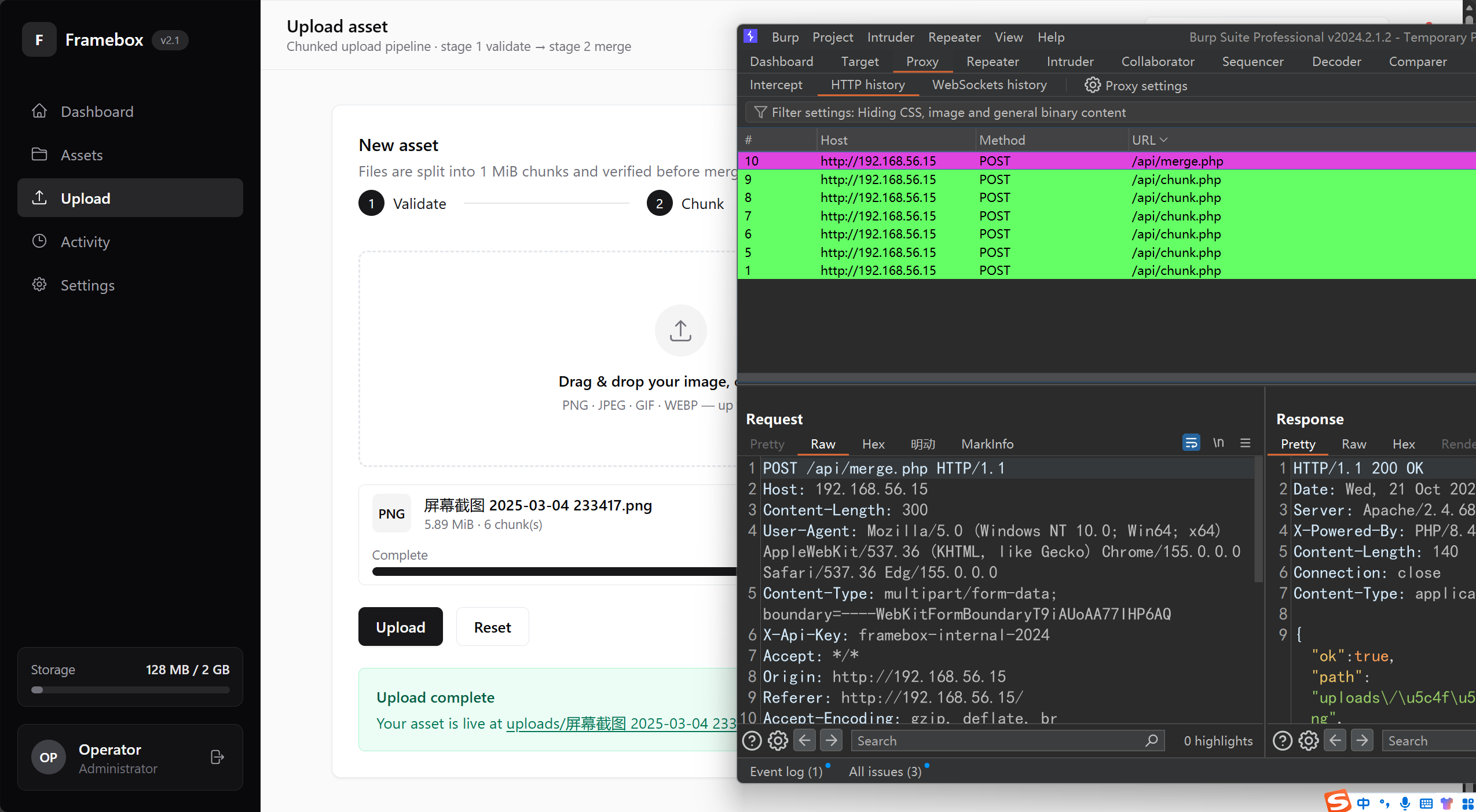Click the Request Search input field
This screenshot has height=812, width=1476.
click(x=1008, y=740)
